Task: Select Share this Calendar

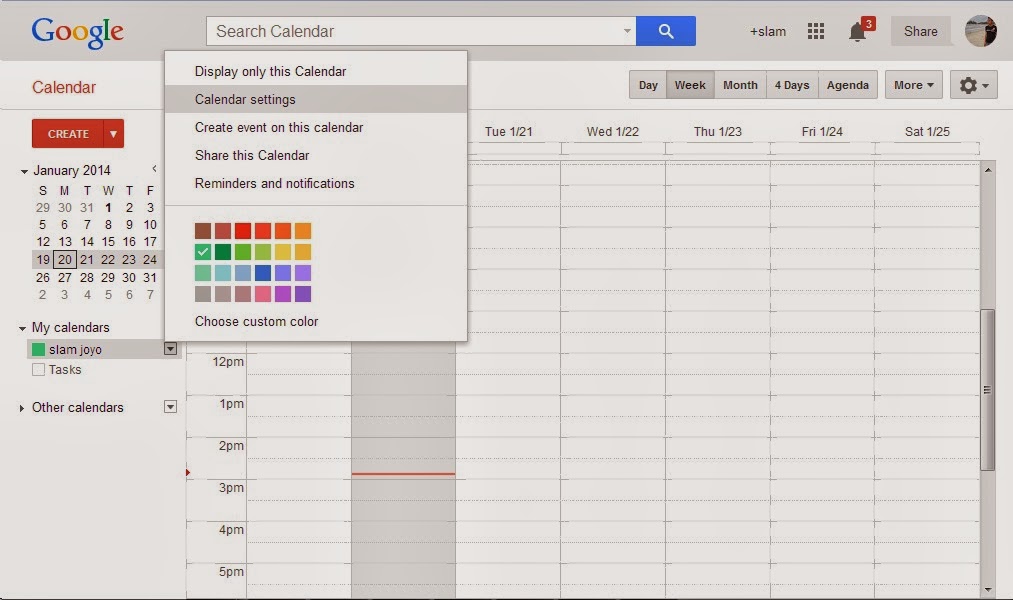Action: [315, 155]
